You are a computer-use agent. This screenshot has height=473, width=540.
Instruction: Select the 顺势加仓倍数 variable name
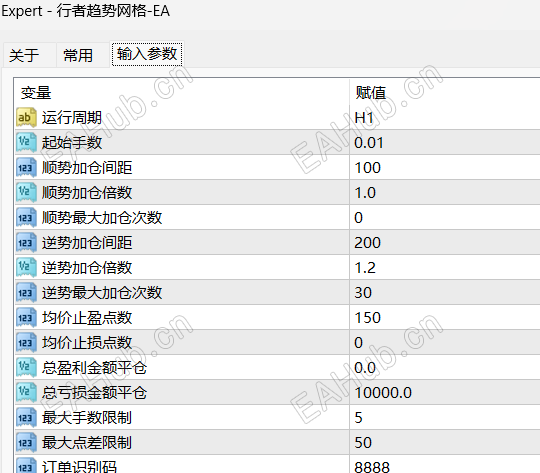pos(87,193)
